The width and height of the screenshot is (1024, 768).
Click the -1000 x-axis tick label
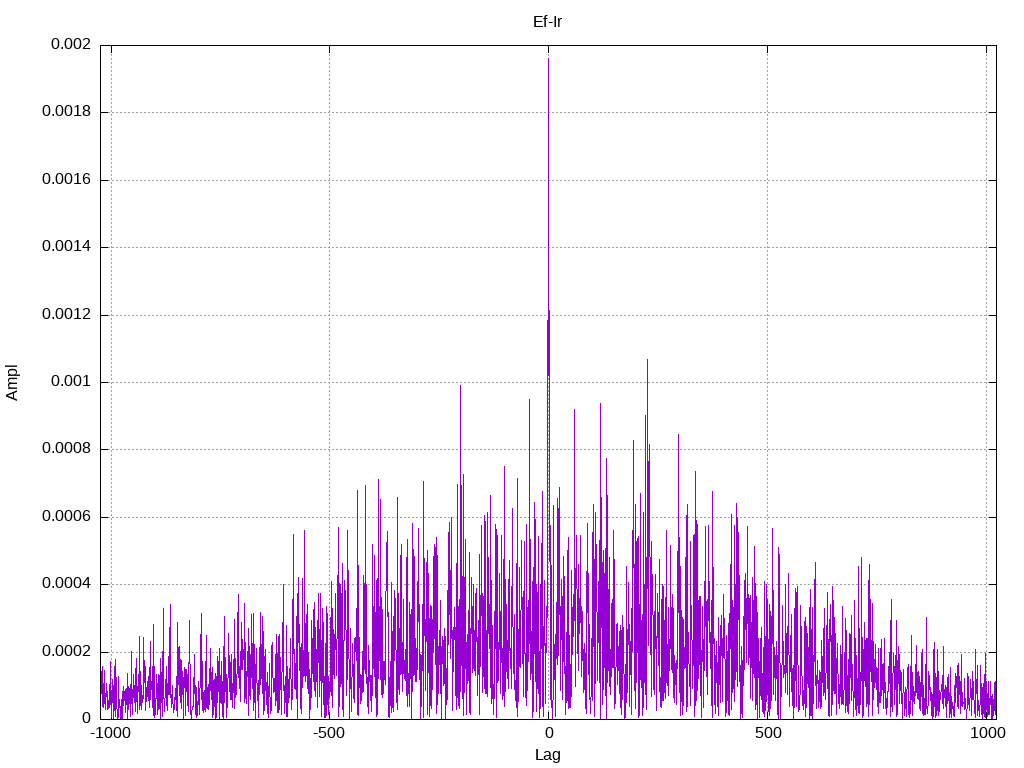point(110,733)
